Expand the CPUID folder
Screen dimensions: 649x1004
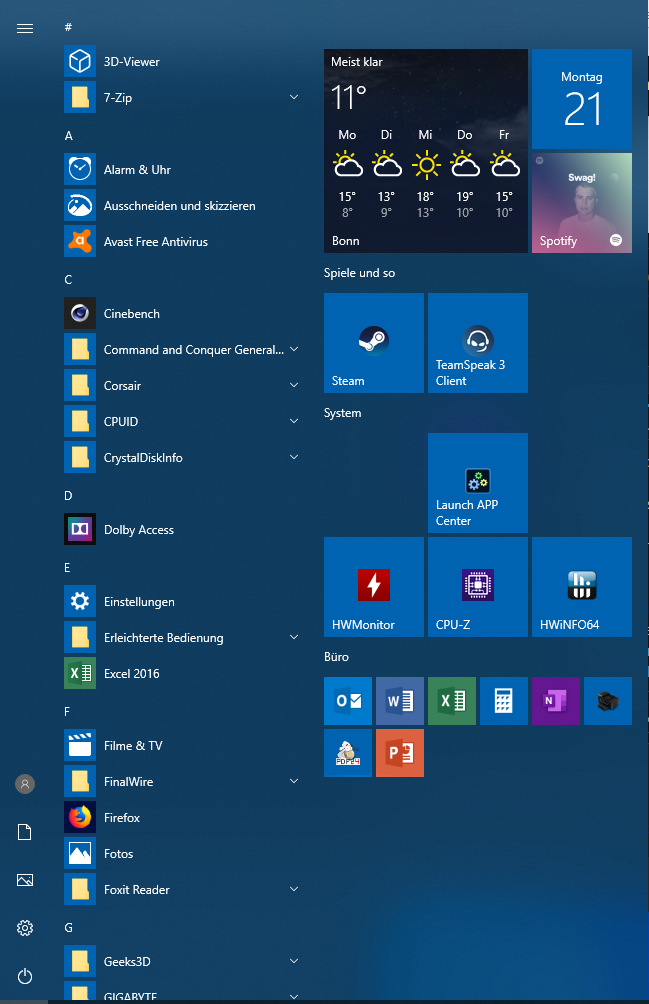tap(294, 421)
